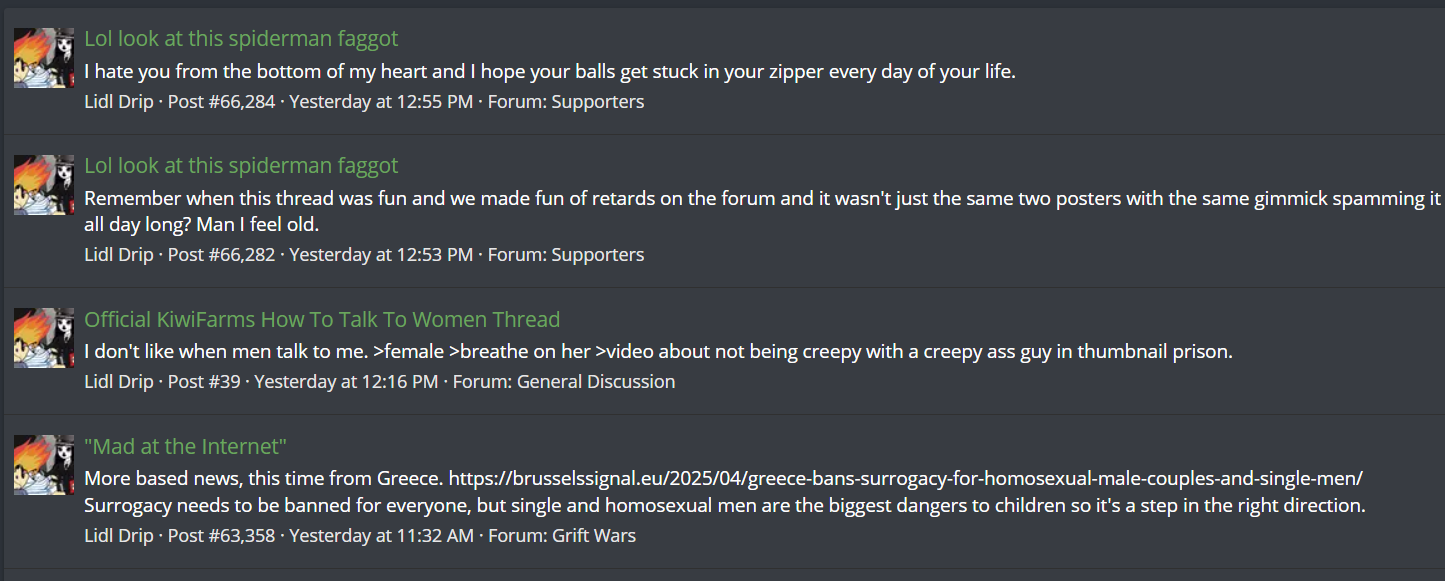Open Forum: Supporters link on post #66,284
Screen dimensions: 1445x581
(x=566, y=102)
